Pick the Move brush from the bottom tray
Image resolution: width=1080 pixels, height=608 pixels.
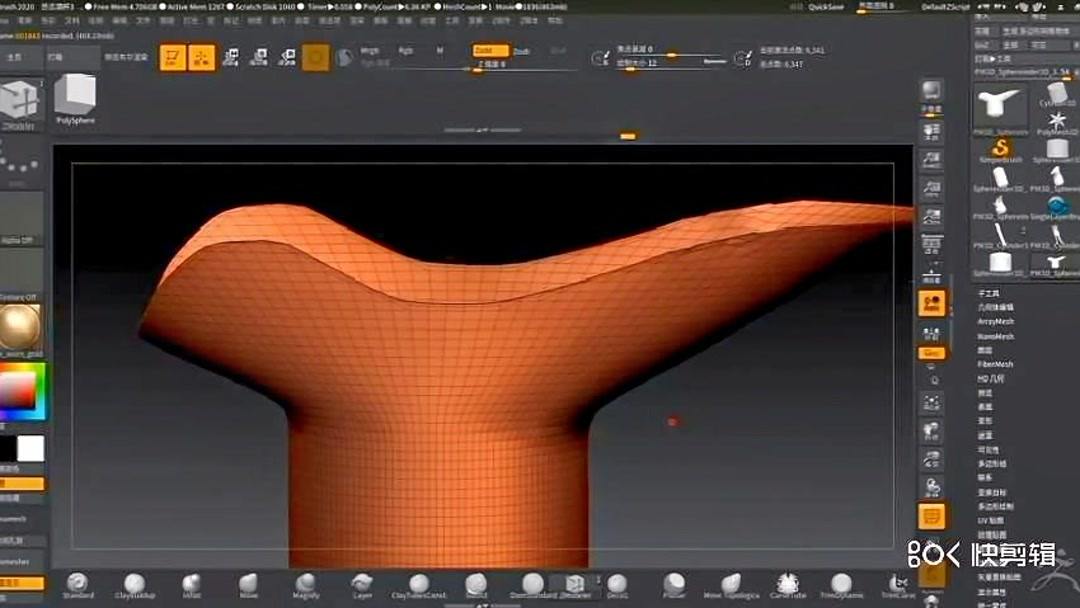(x=247, y=583)
